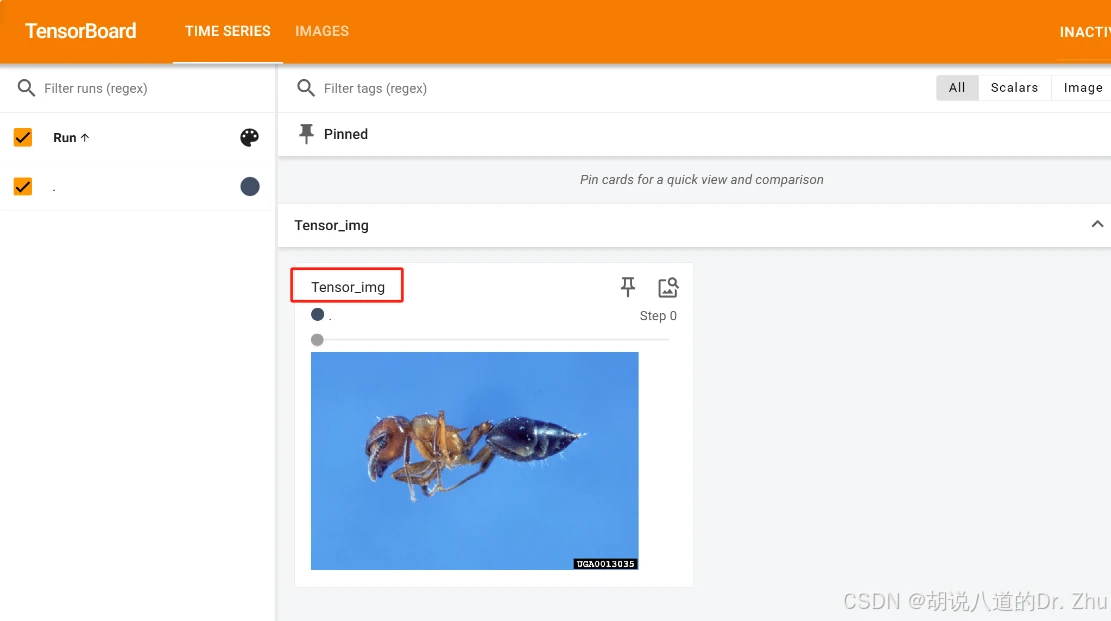
Task: Click the step slider handle
Action: [317, 340]
